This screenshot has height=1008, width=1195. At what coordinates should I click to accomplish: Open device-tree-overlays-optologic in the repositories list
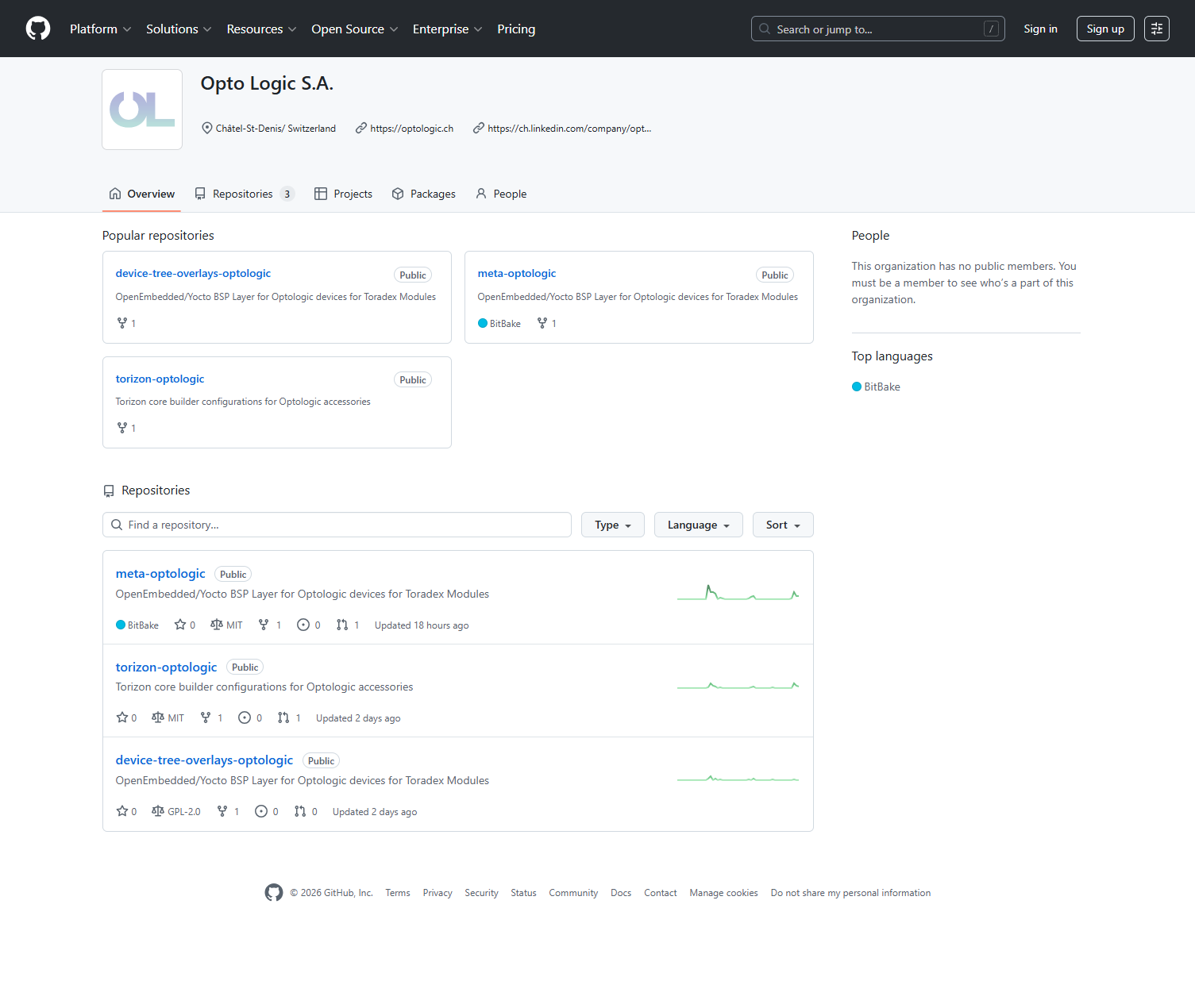point(204,760)
